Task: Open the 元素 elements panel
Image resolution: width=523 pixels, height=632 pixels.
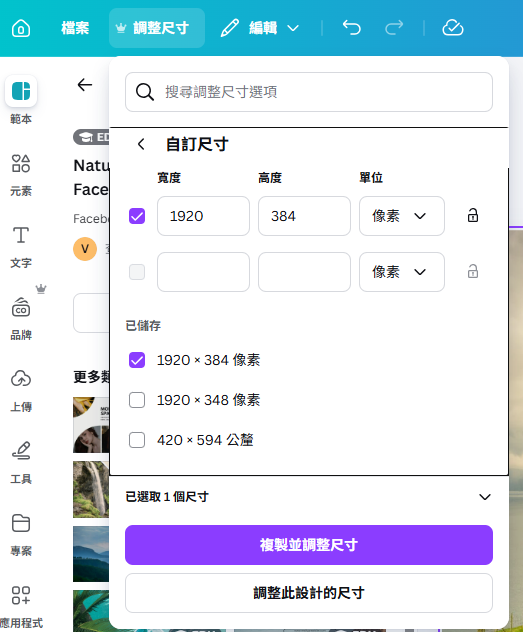Action: [x=21, y=175]
